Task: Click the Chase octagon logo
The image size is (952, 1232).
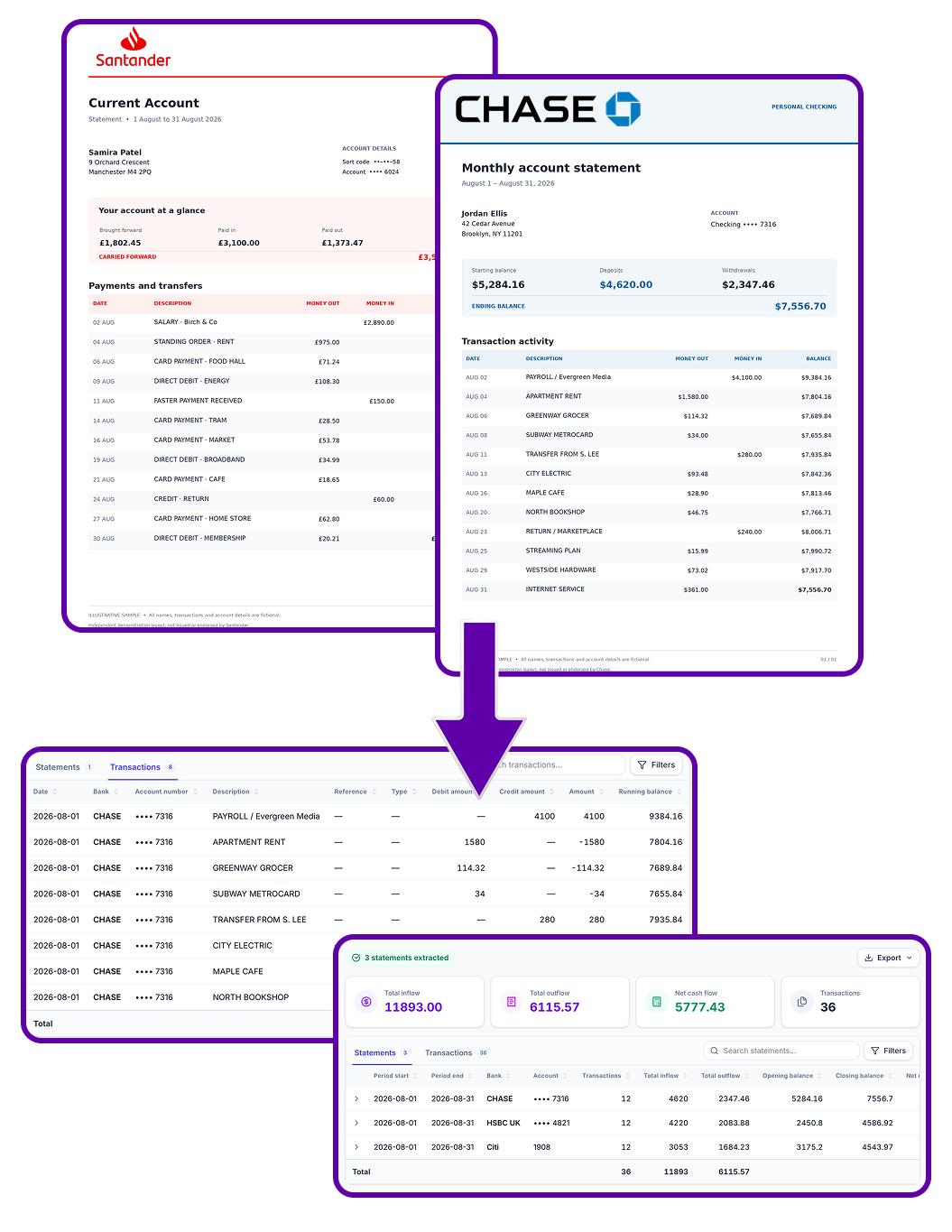Action: click(x=623, y=109)
